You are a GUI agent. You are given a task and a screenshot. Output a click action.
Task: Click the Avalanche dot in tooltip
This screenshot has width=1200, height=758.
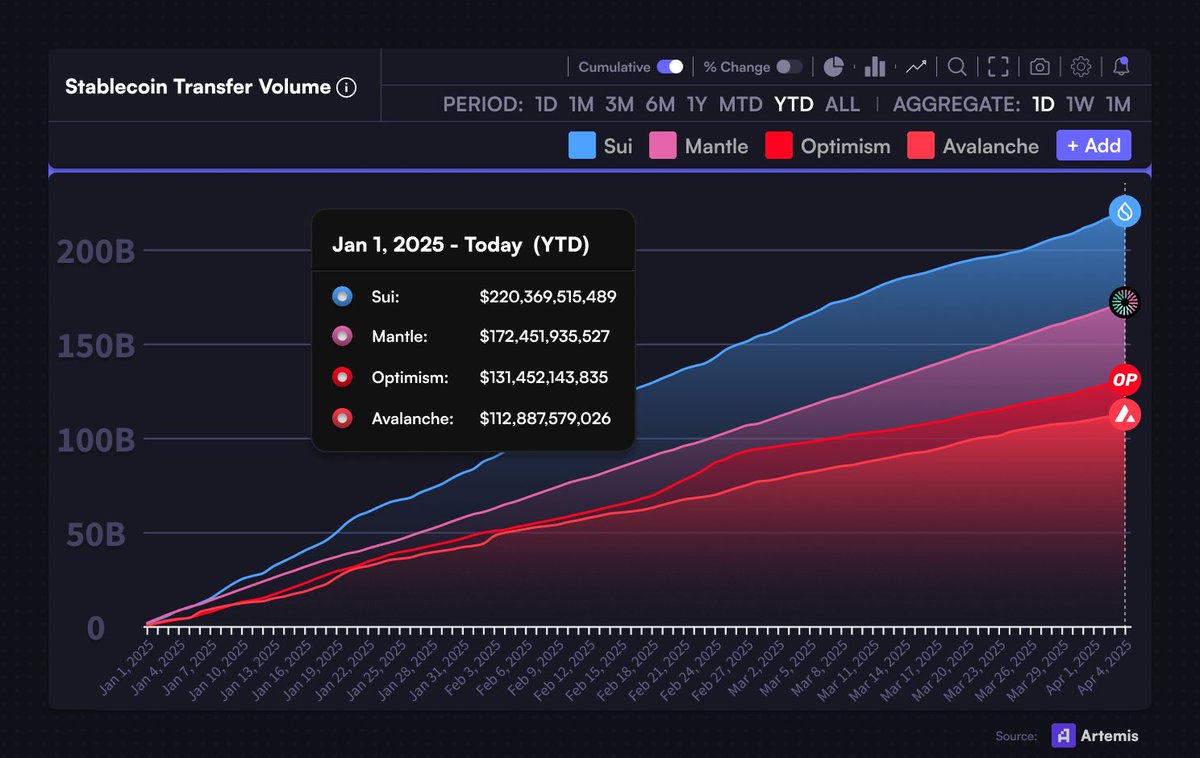[342, 418]
